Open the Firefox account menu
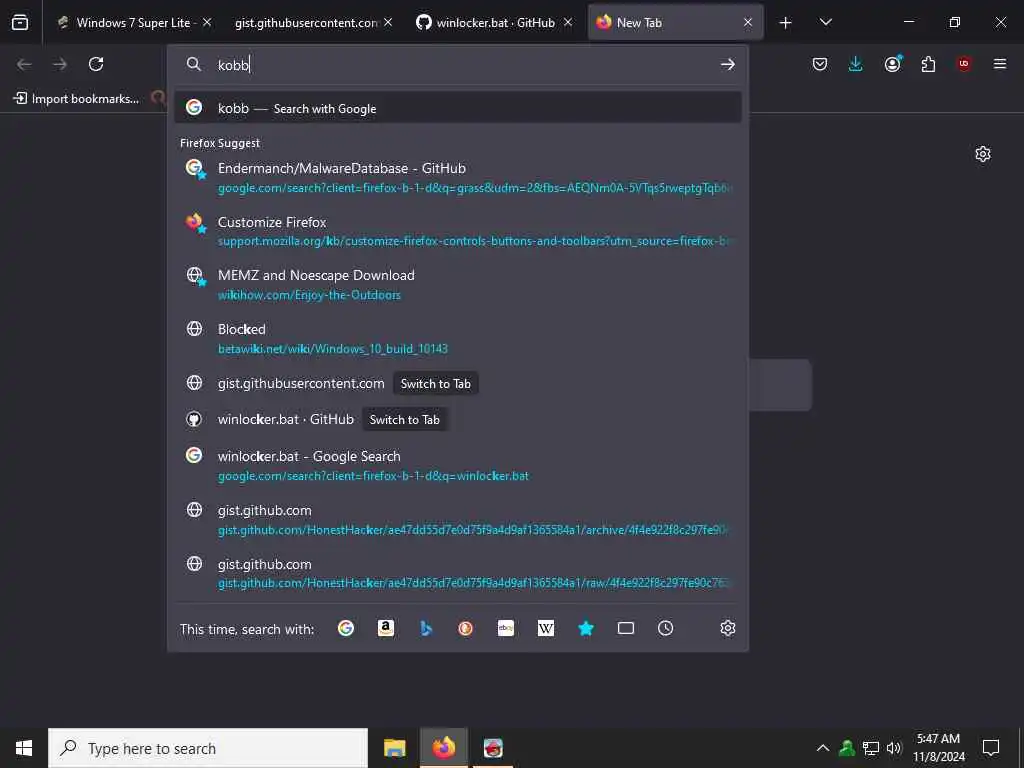This screenshot has width=1024, height=768. tap(893, 64)
